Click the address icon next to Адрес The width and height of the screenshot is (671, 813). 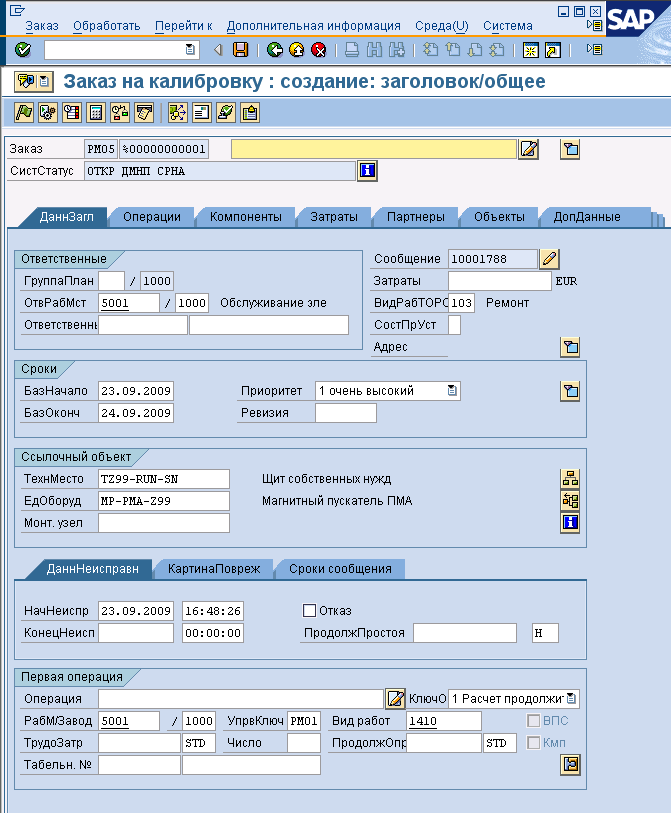(570, 347)
